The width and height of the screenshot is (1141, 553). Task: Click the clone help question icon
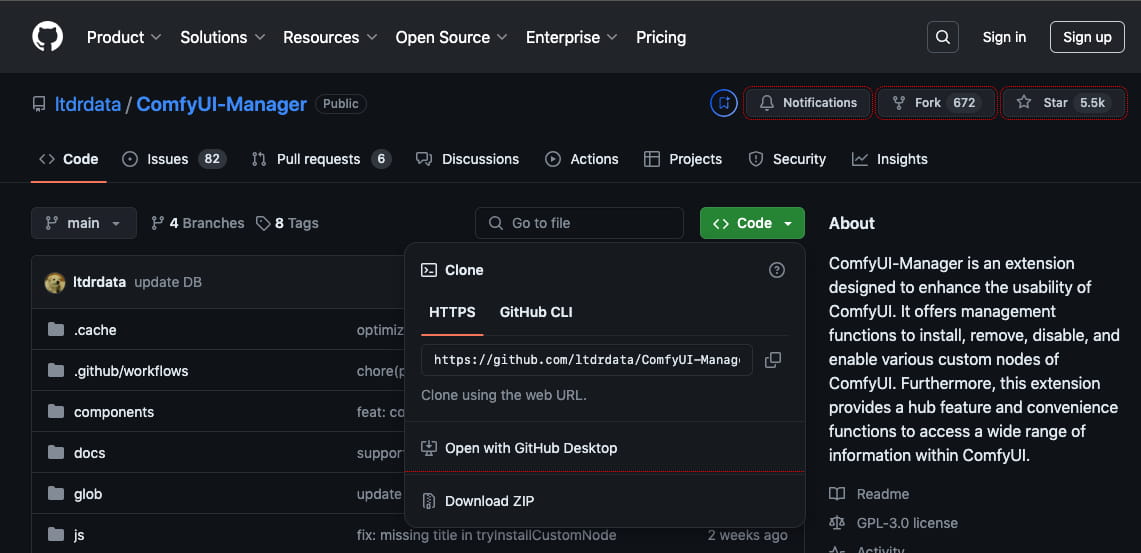tap(776, 270)
